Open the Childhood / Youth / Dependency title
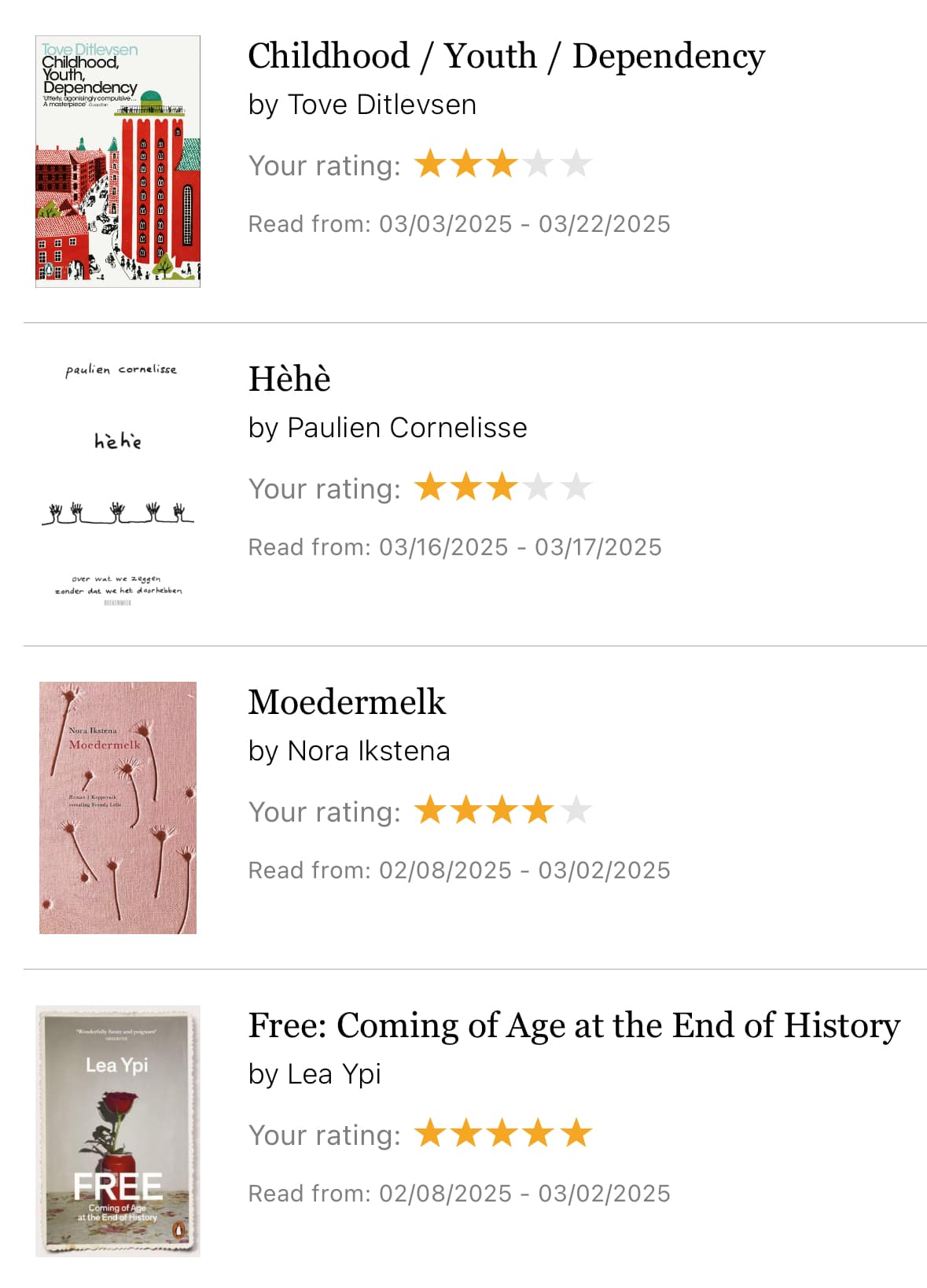The height and width of the screenshot is (1288, 927). coord(506,57)
